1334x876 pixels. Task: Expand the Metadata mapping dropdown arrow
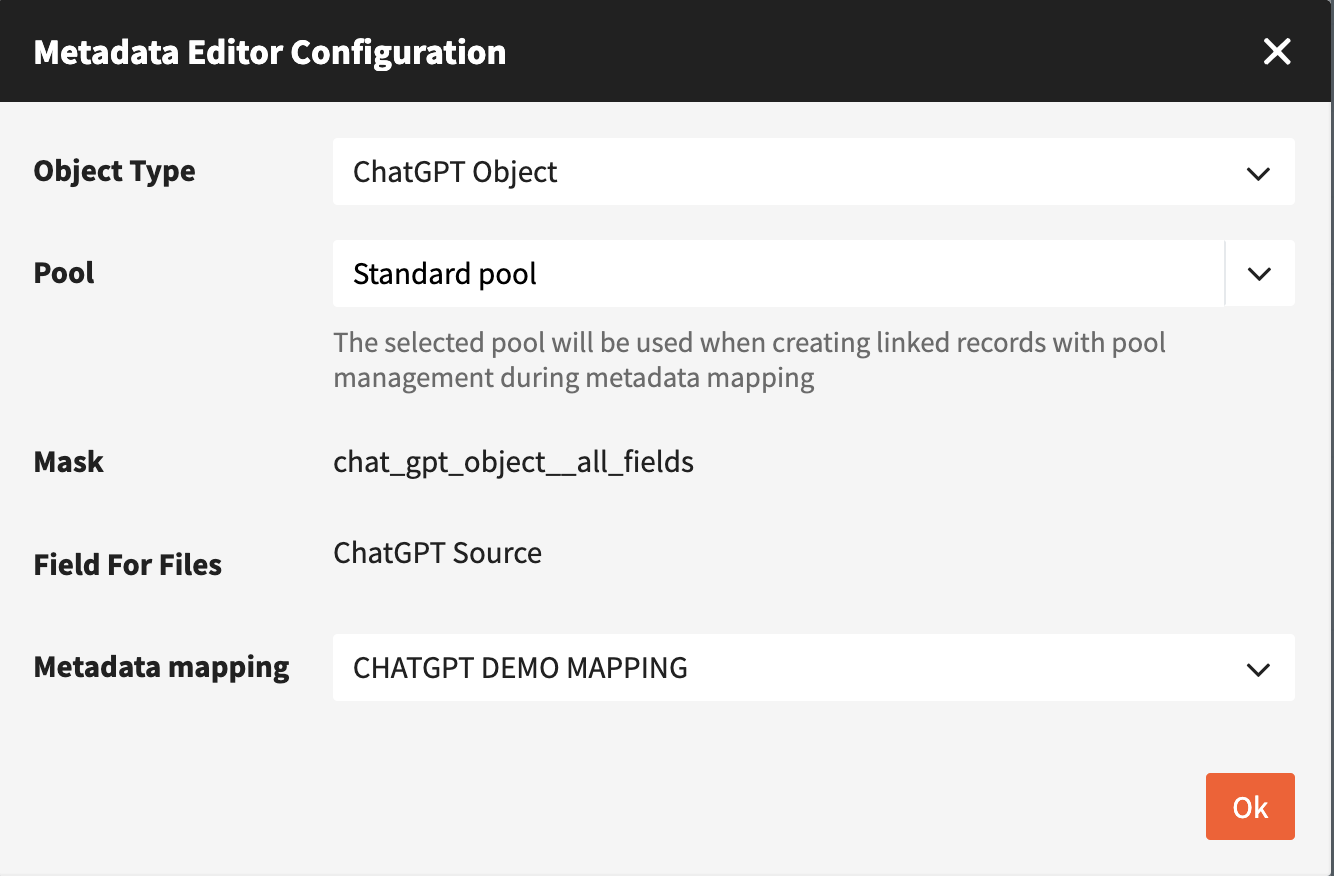coord(1258,668)
